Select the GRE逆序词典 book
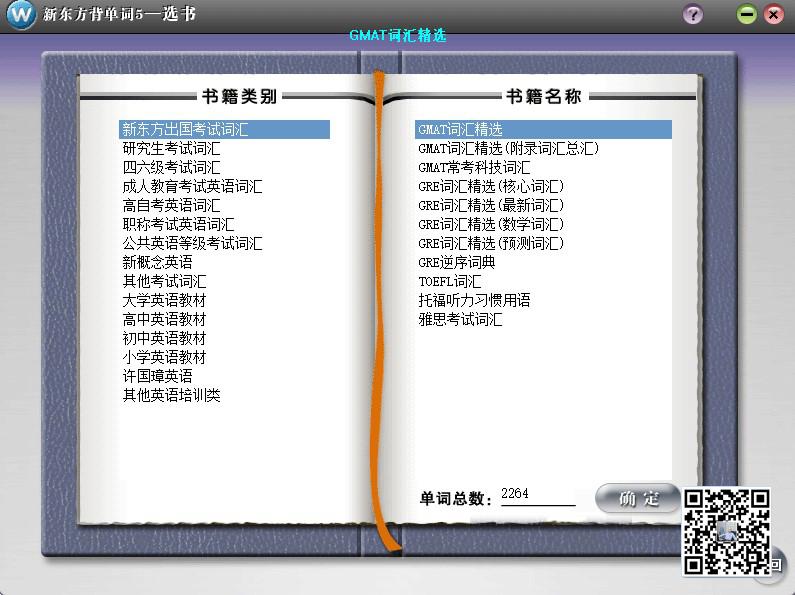 click(456, 262)
